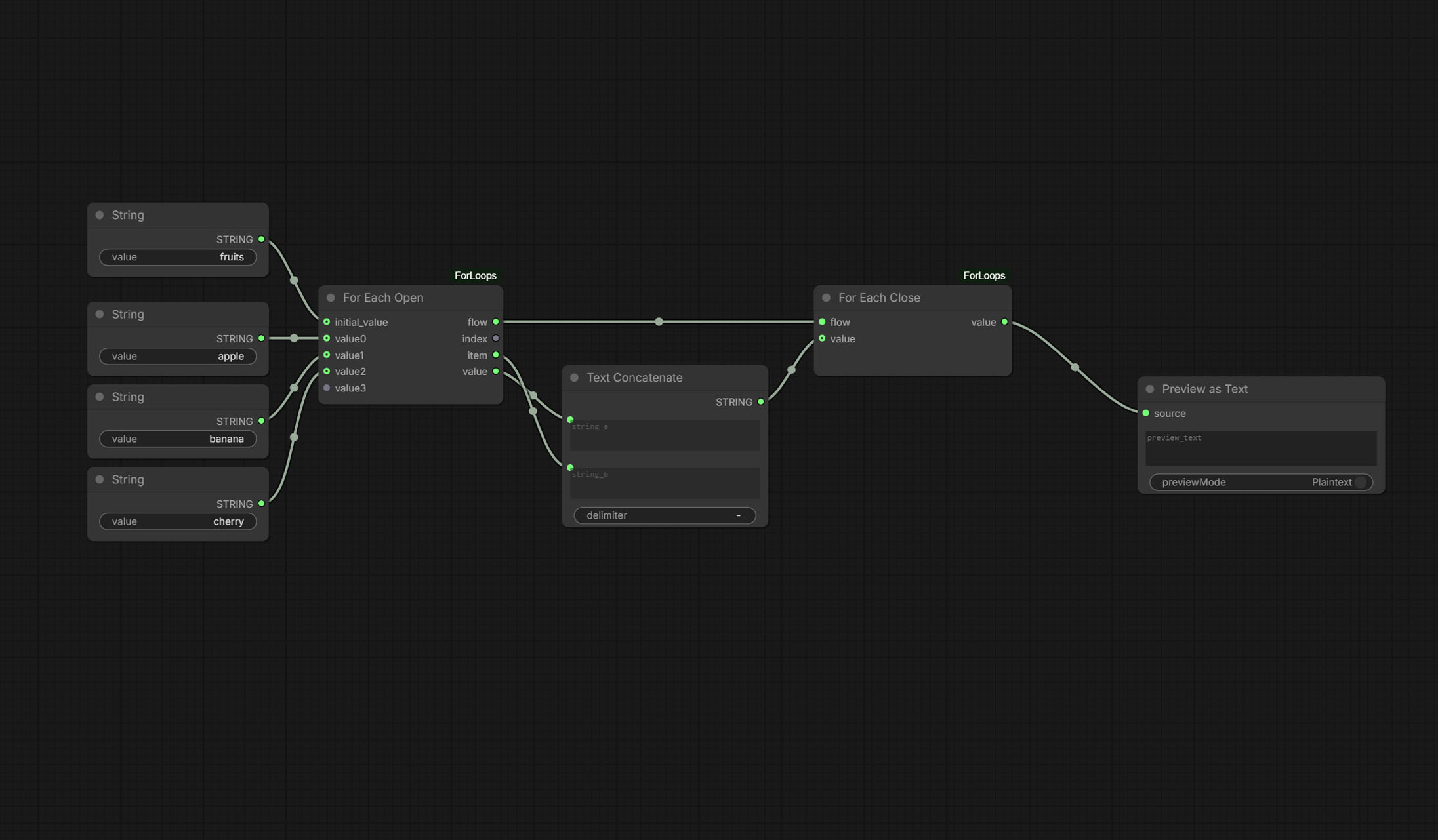Click the cherry link midpoint dot
1438x840 pixels.
(294, 437)
